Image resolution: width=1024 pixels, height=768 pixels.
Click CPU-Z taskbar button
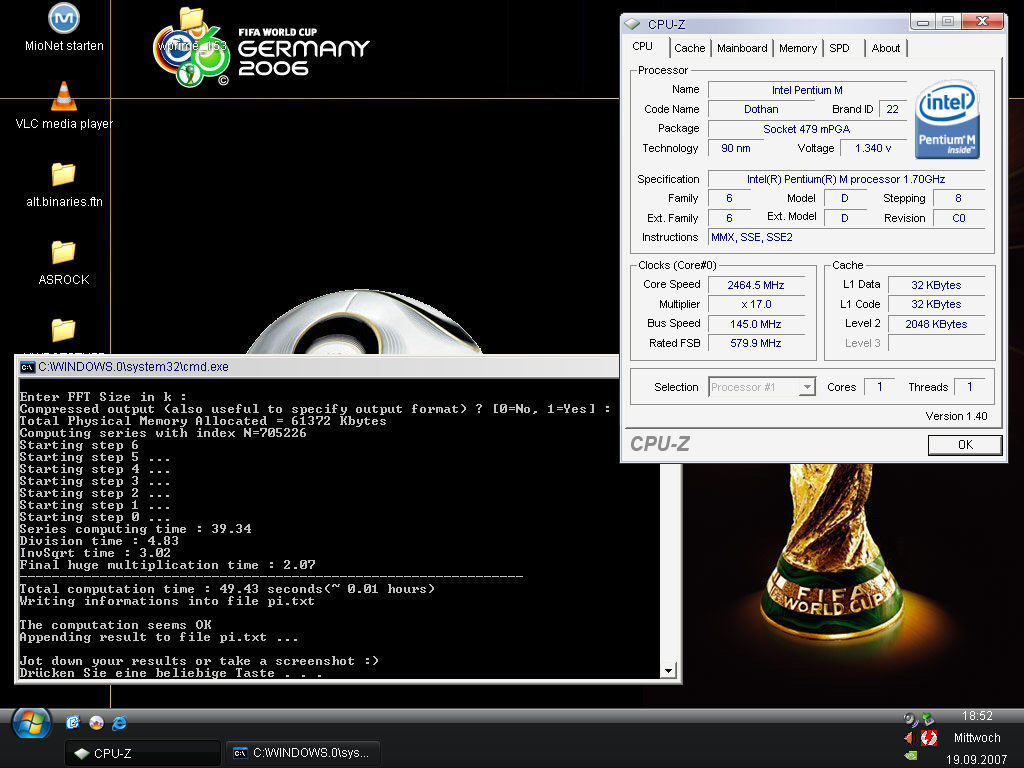142,753
